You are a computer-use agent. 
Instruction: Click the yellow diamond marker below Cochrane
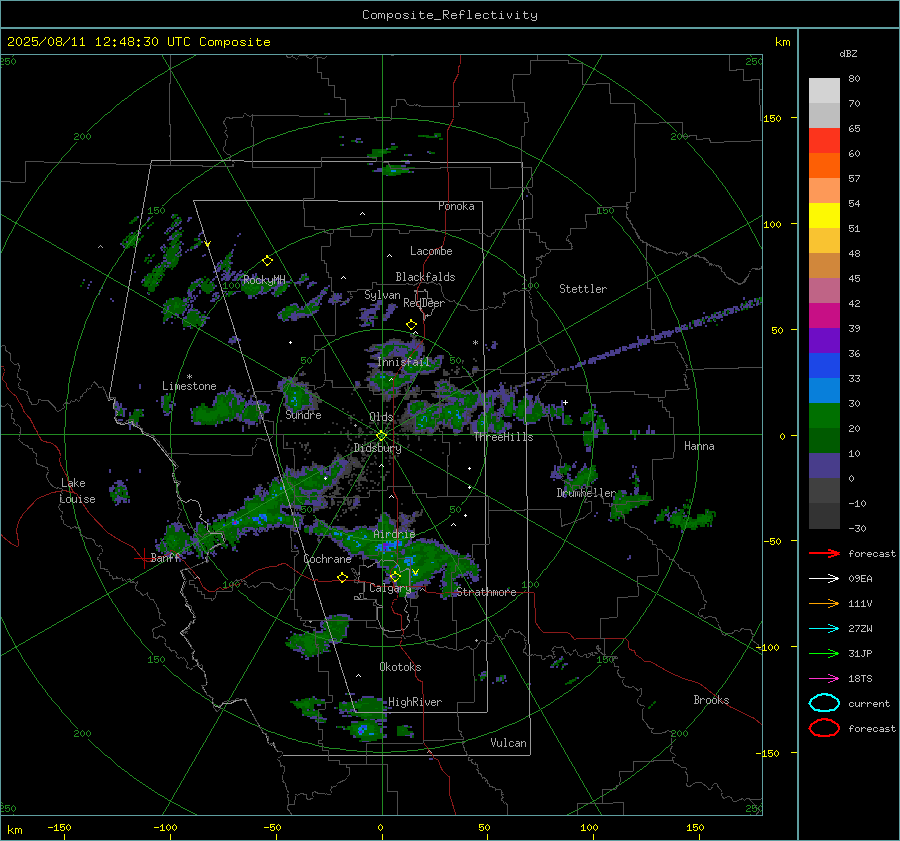(x=343, y=578)
